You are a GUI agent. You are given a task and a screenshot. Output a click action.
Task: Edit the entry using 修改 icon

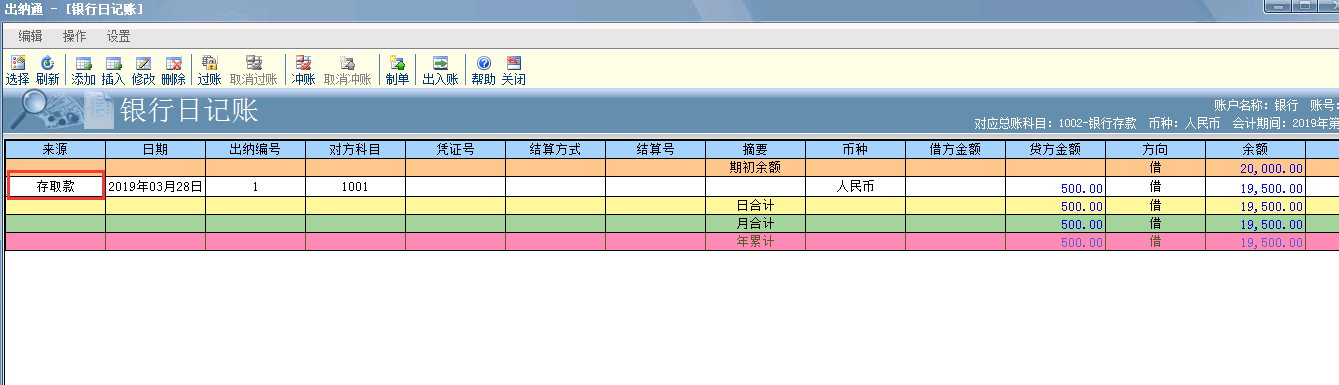click(143, 70)
